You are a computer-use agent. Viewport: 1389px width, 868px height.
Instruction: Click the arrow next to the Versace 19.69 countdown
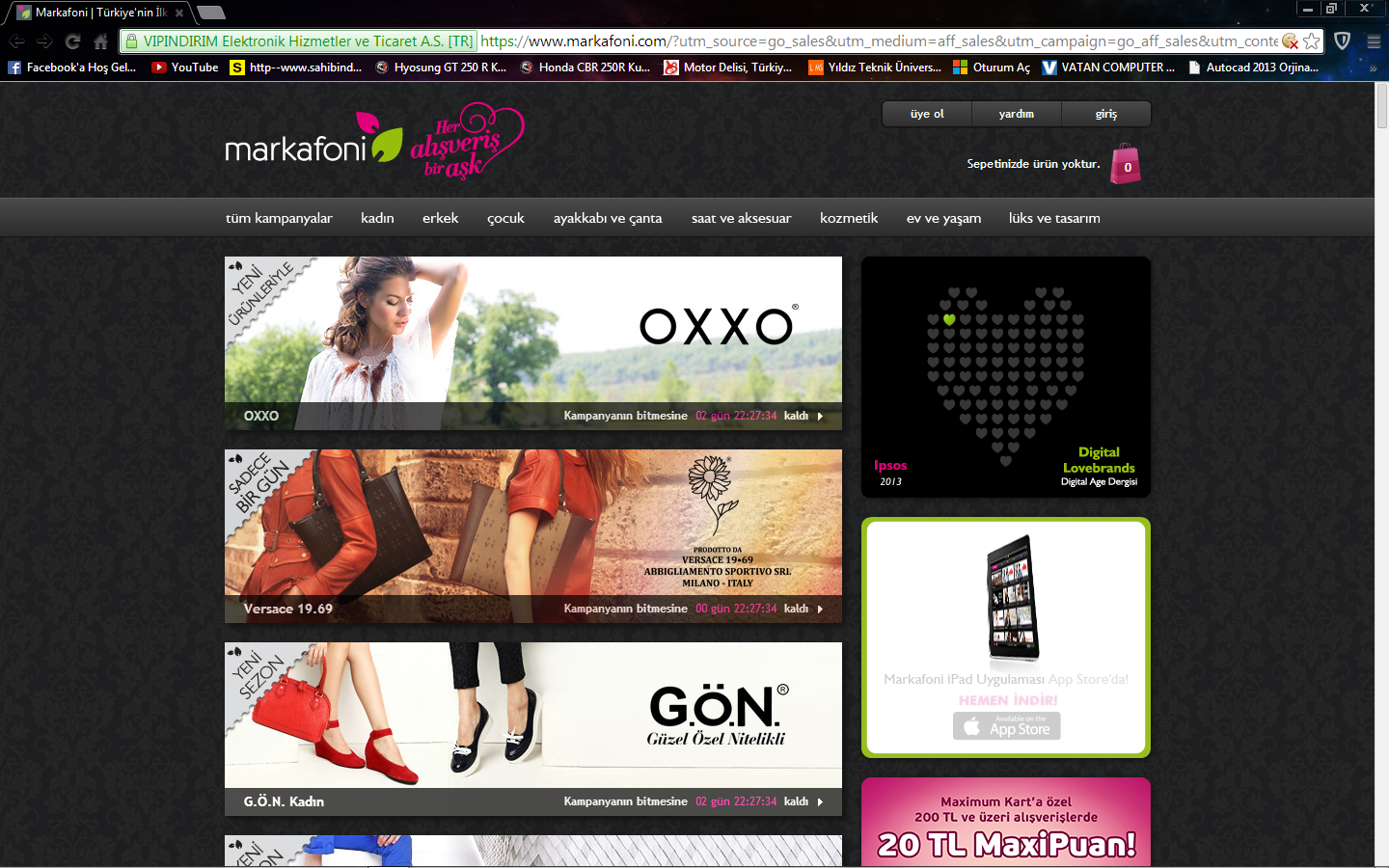tap(820, 610)
